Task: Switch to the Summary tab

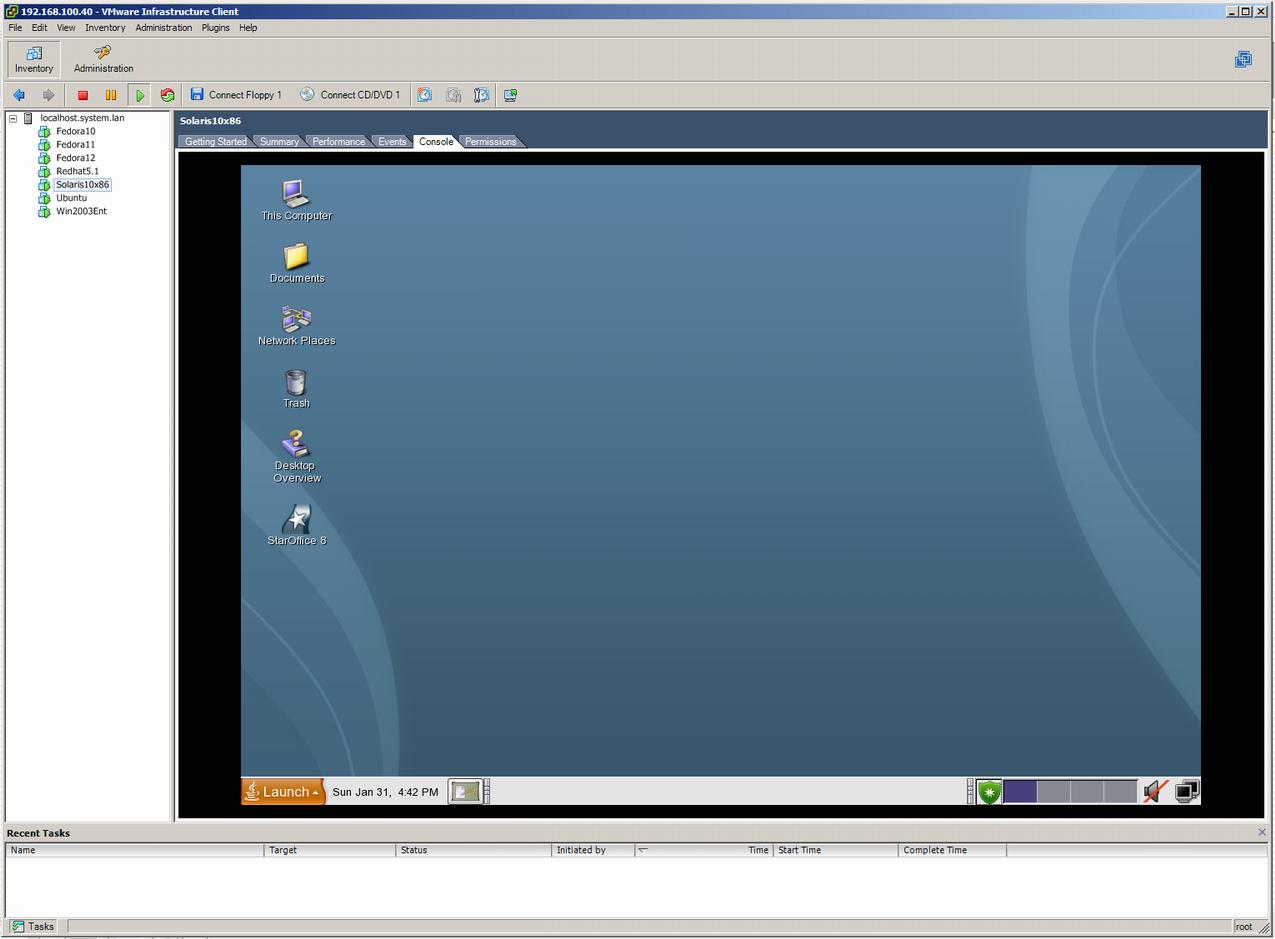Action: click(x=279, y=142)
